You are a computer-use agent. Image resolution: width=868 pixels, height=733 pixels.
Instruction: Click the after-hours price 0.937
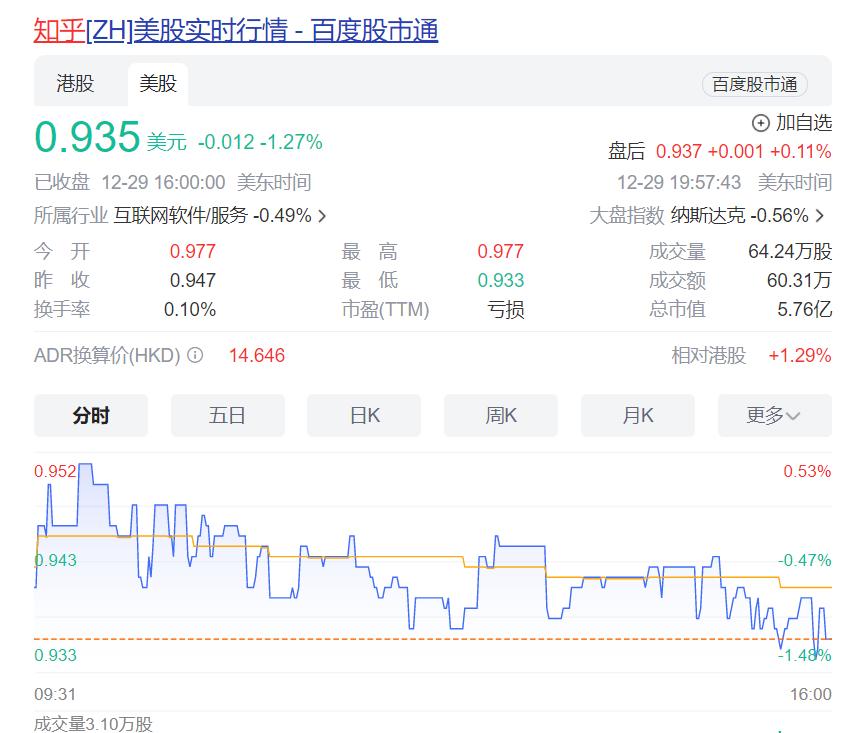click(679, 151)
